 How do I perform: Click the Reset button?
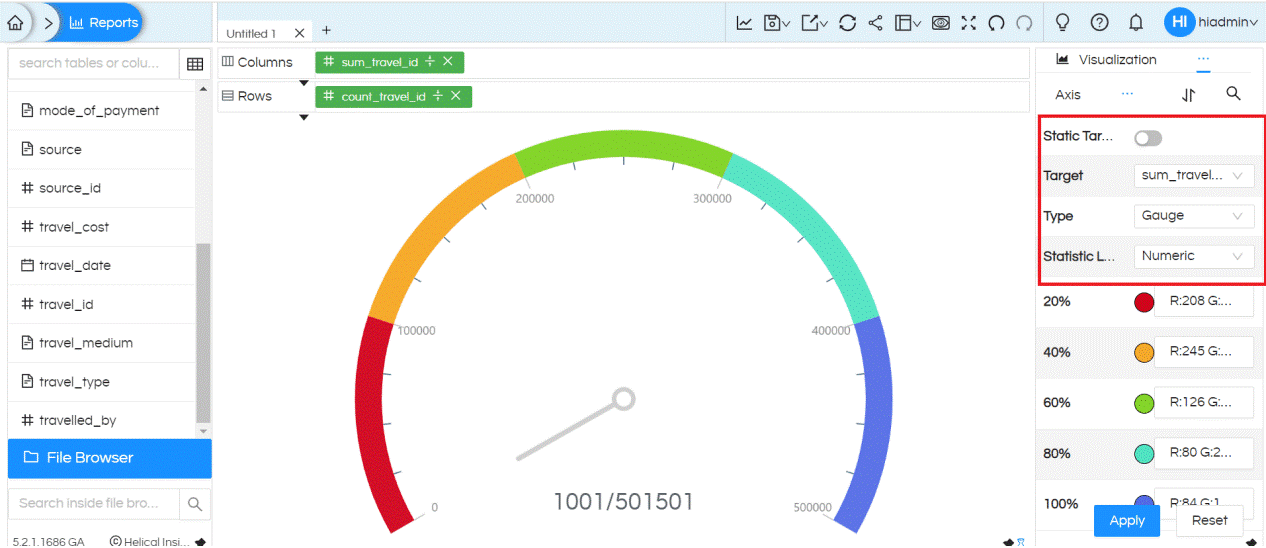click(1209, 520)
